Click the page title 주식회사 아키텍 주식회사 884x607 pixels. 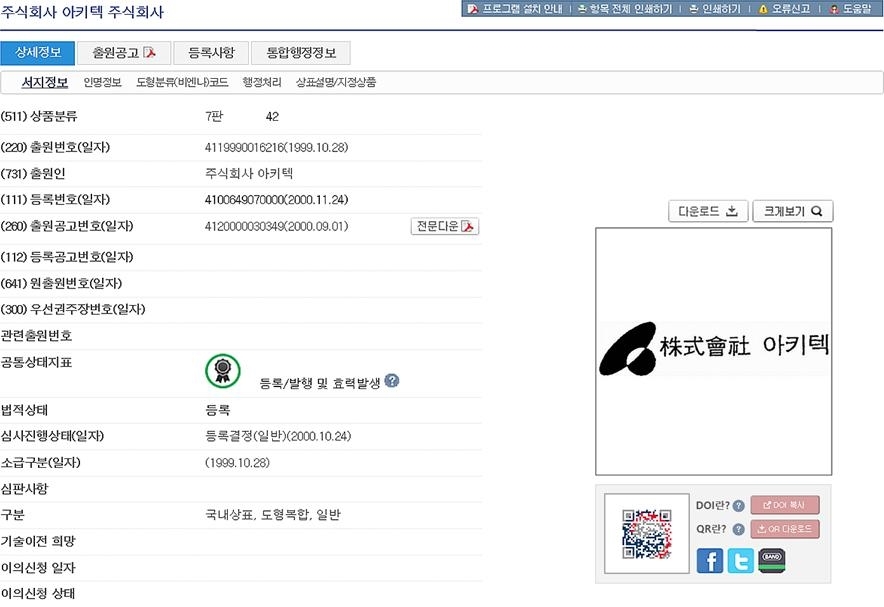pyautogui.click(x=82, y=12)
